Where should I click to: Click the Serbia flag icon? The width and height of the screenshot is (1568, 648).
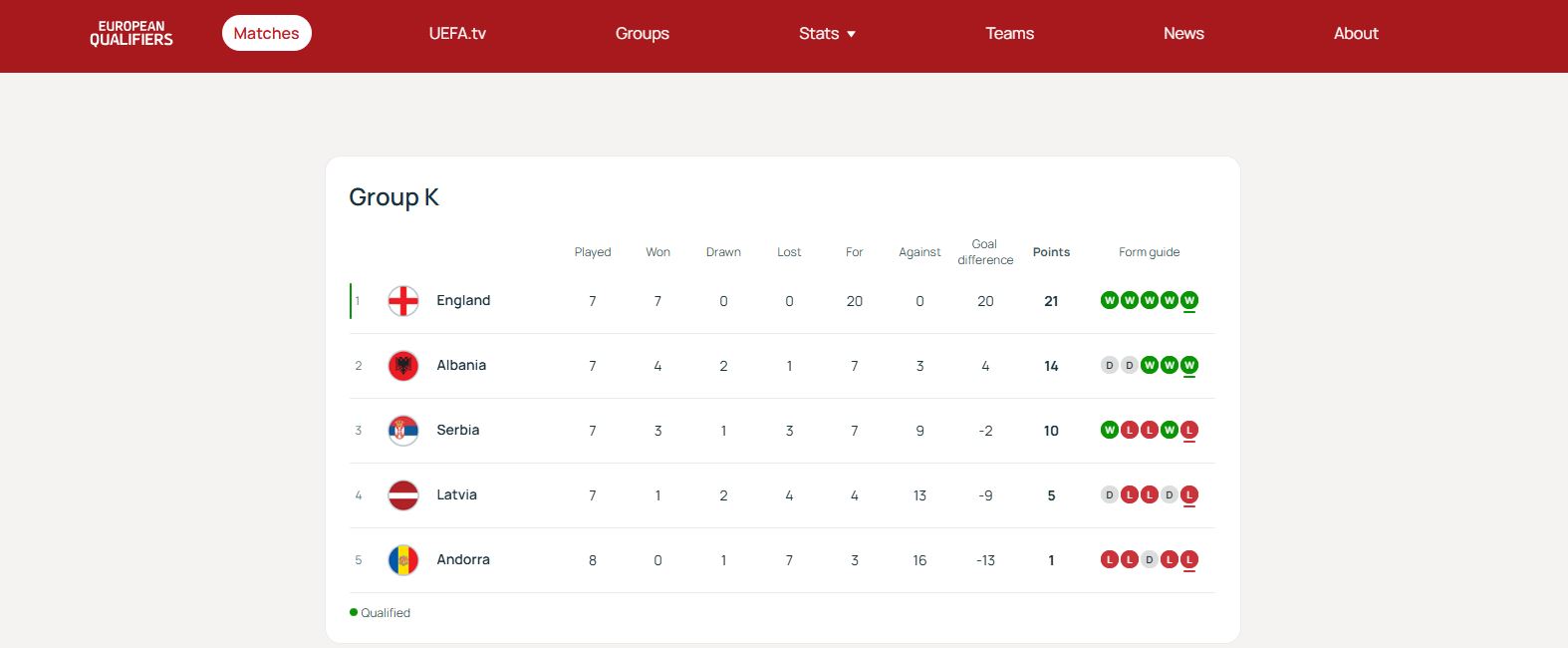tap(403, 431)
